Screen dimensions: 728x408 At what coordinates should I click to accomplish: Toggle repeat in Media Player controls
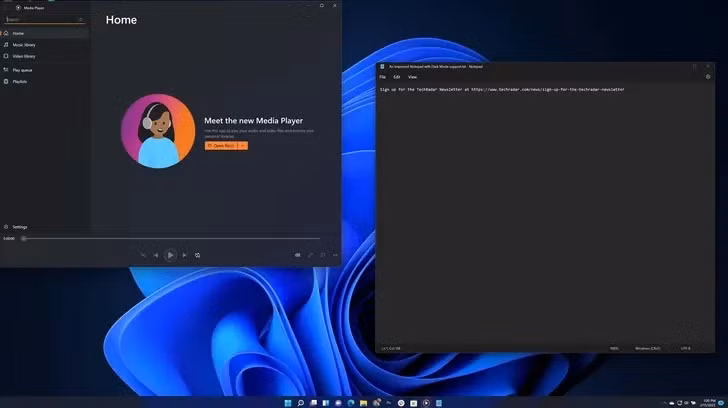(197, 255)
